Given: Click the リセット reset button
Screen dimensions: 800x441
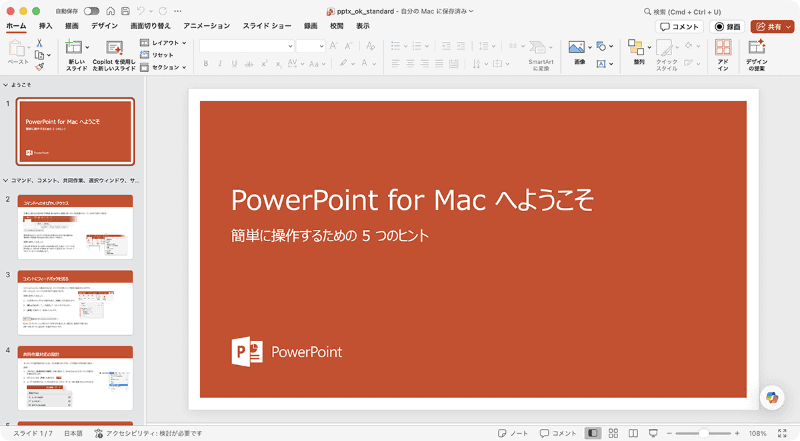Looking at the screenshot, I should point(157,55).
